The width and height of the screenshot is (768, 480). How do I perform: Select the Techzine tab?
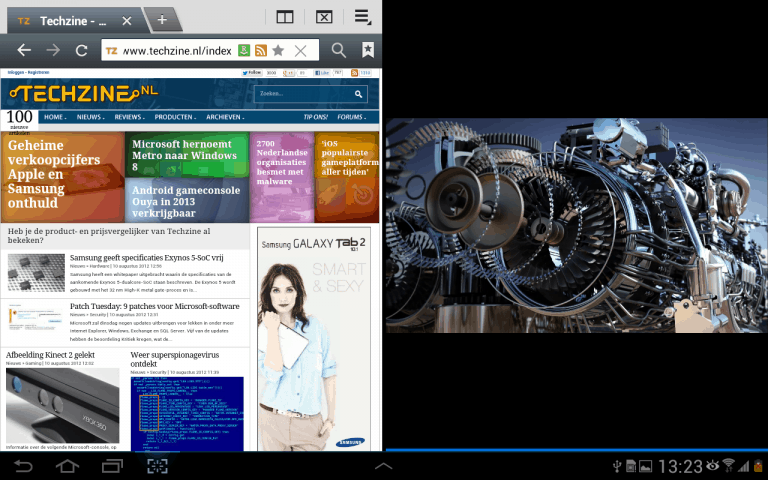pos(73,21)
